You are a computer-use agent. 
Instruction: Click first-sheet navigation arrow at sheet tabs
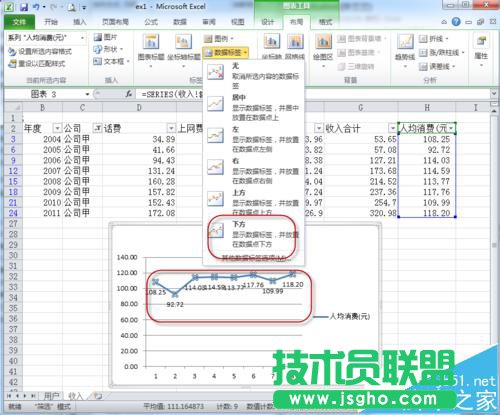pyautogui.click(x=9, y=396)
